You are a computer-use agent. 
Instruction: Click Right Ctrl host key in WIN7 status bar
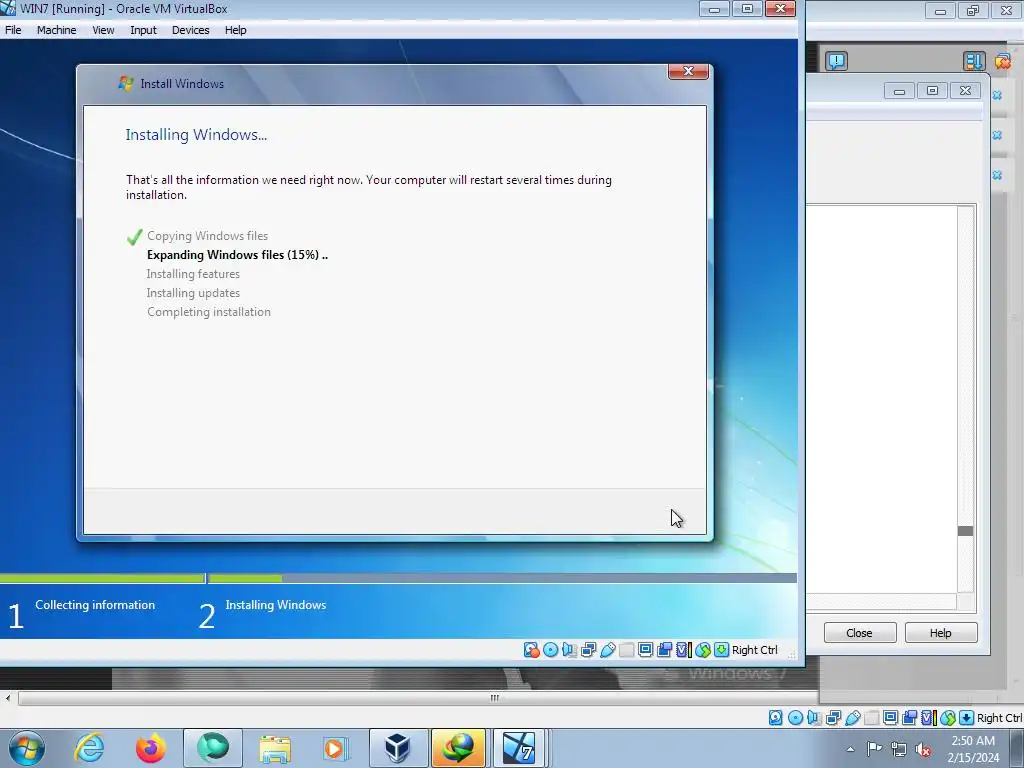coord(754,650)
